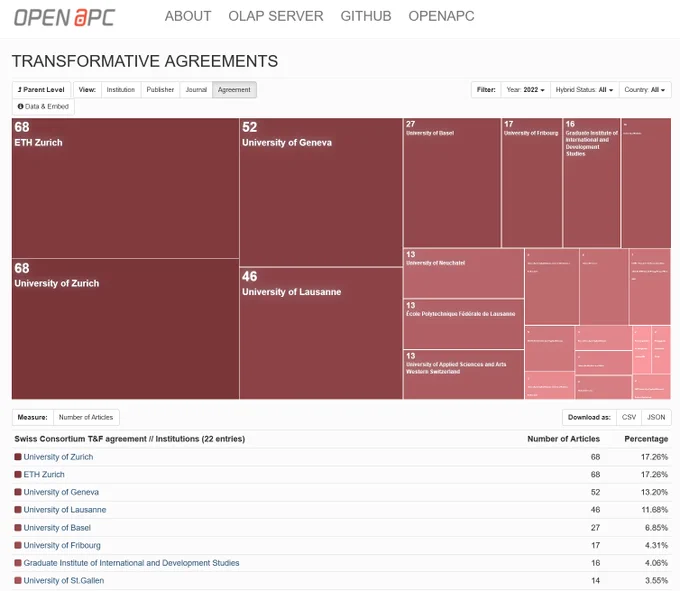This screenshot has width=680, height=591.
Task: Select the Graduate Institute treemap tile
Action: [592, 183]
